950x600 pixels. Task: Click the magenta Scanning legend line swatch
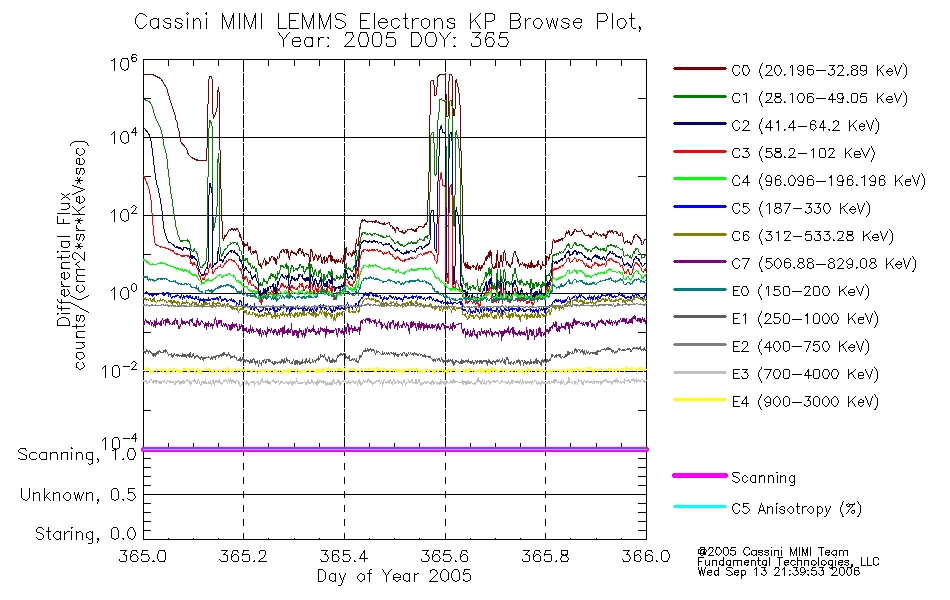699,476
